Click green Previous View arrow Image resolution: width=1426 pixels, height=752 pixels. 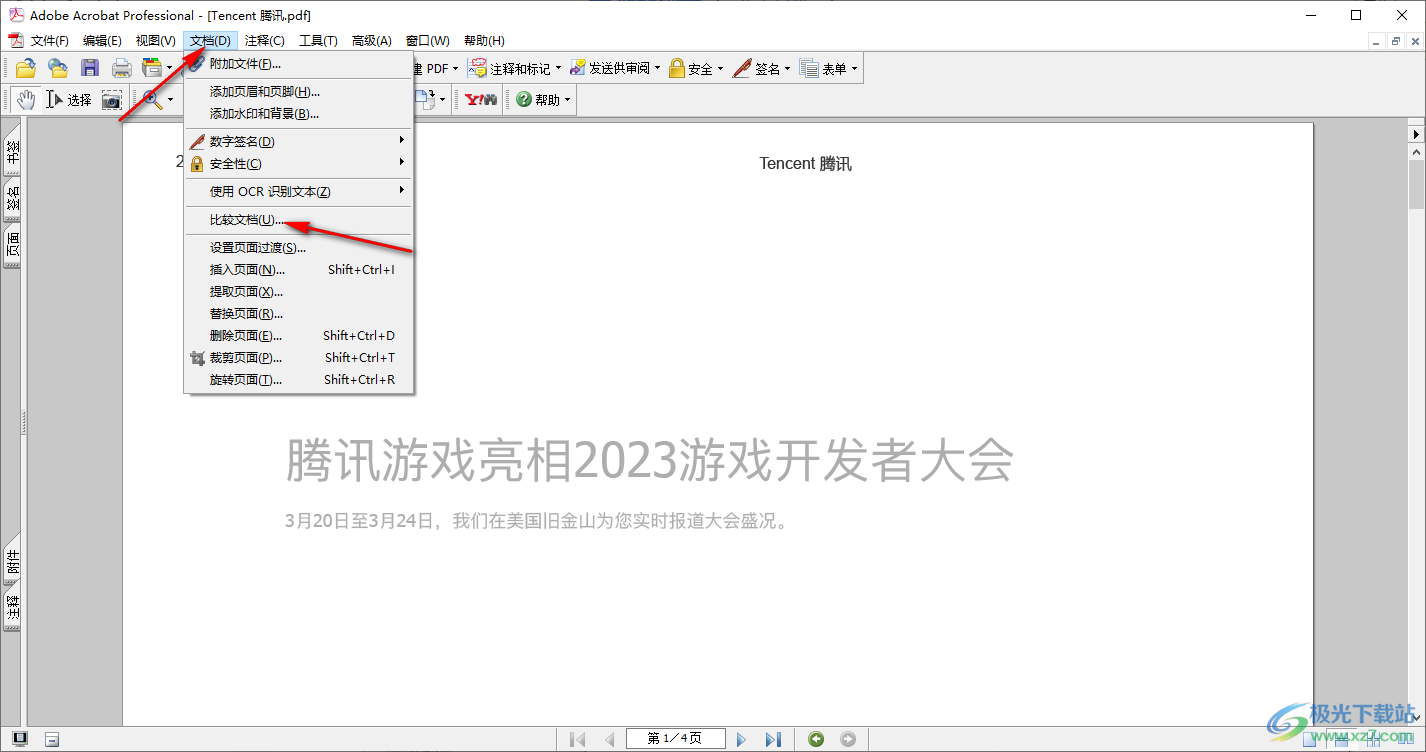coord(817,739)
